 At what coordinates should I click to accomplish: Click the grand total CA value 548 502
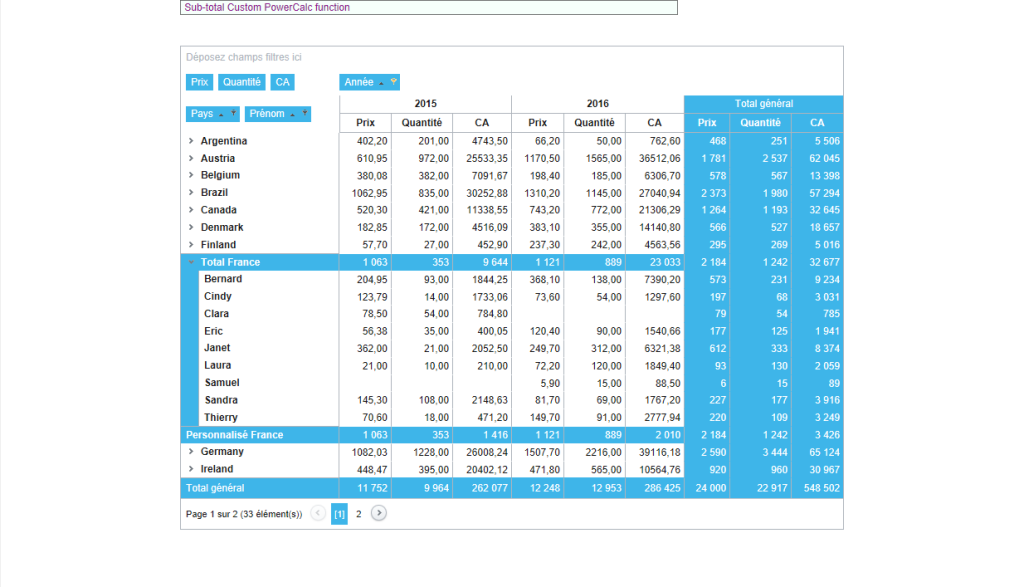tap(817, 488)
